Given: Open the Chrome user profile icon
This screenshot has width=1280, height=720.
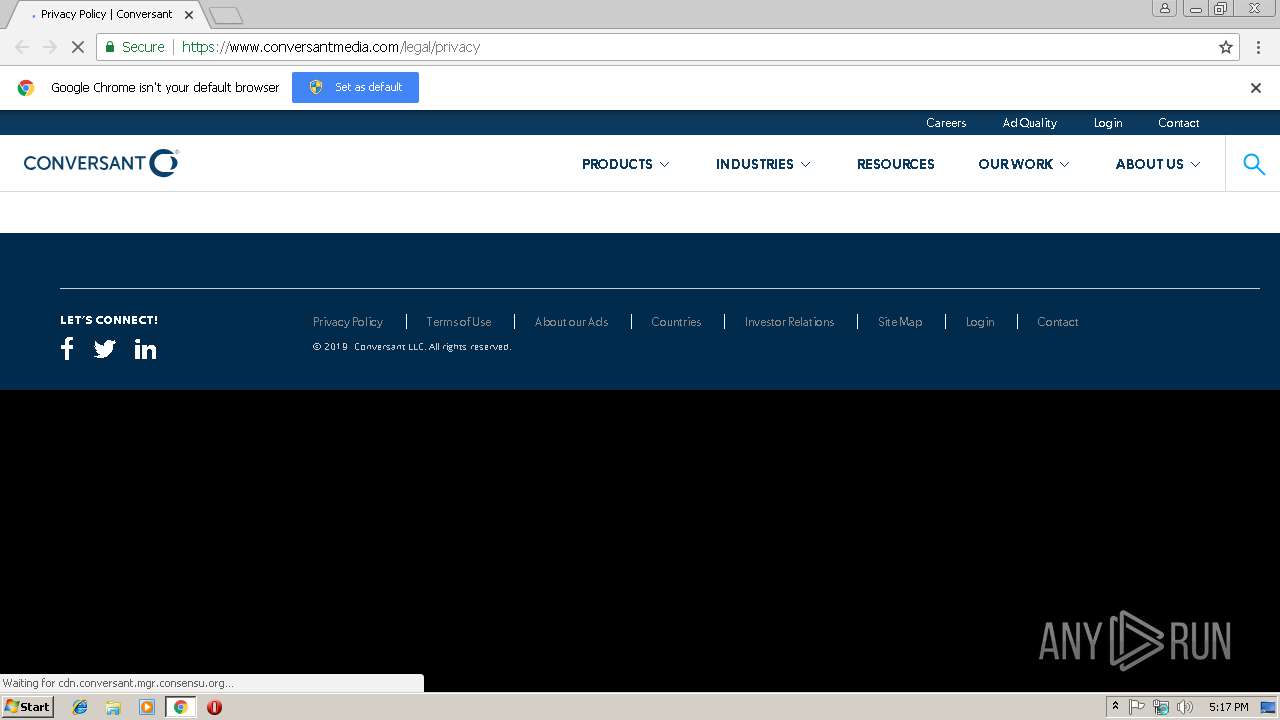Looking at the screenshot, I should [1165, 8].
